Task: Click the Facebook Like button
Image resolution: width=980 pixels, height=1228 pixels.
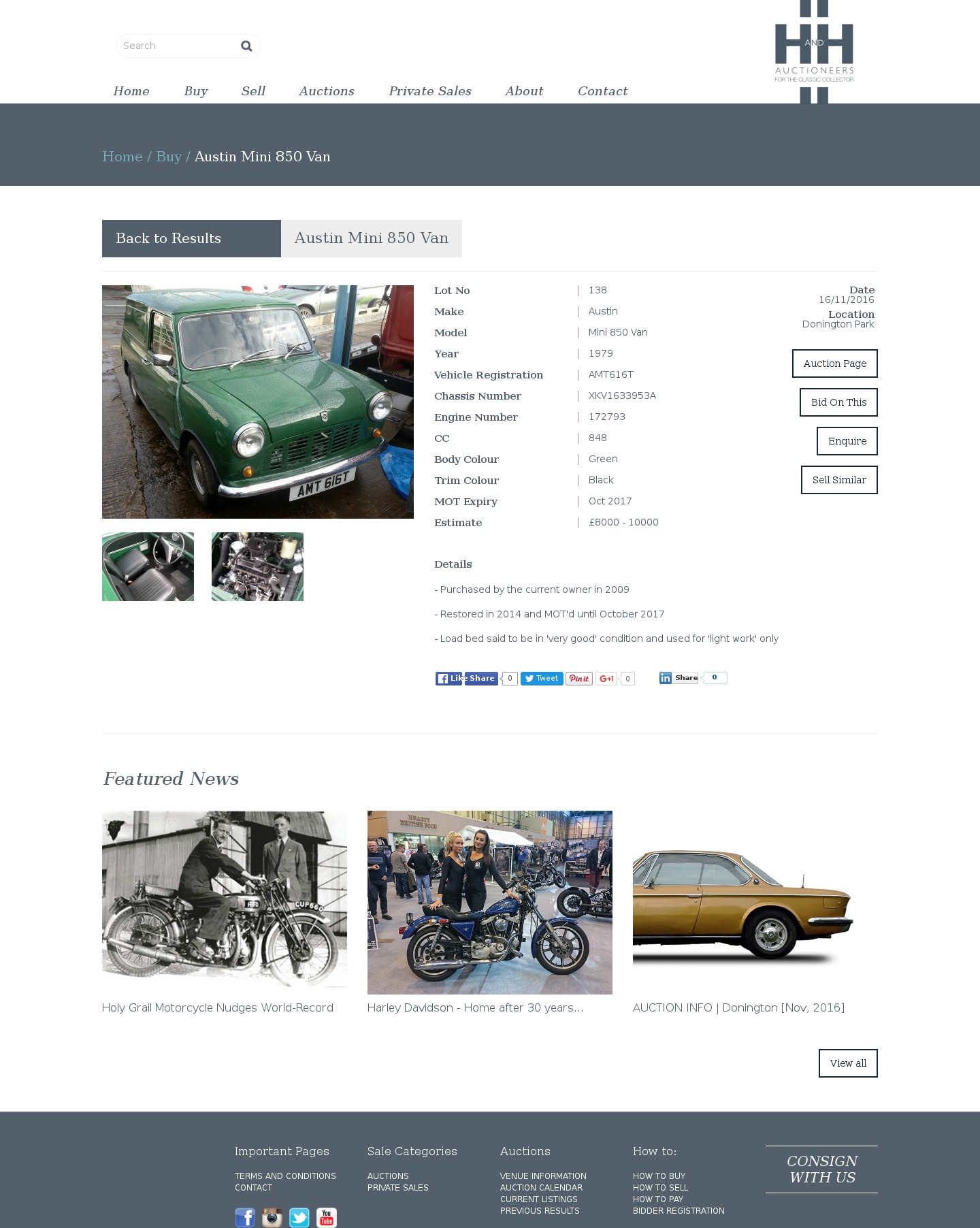Action: pyautogui.click(x=449, y=678)
